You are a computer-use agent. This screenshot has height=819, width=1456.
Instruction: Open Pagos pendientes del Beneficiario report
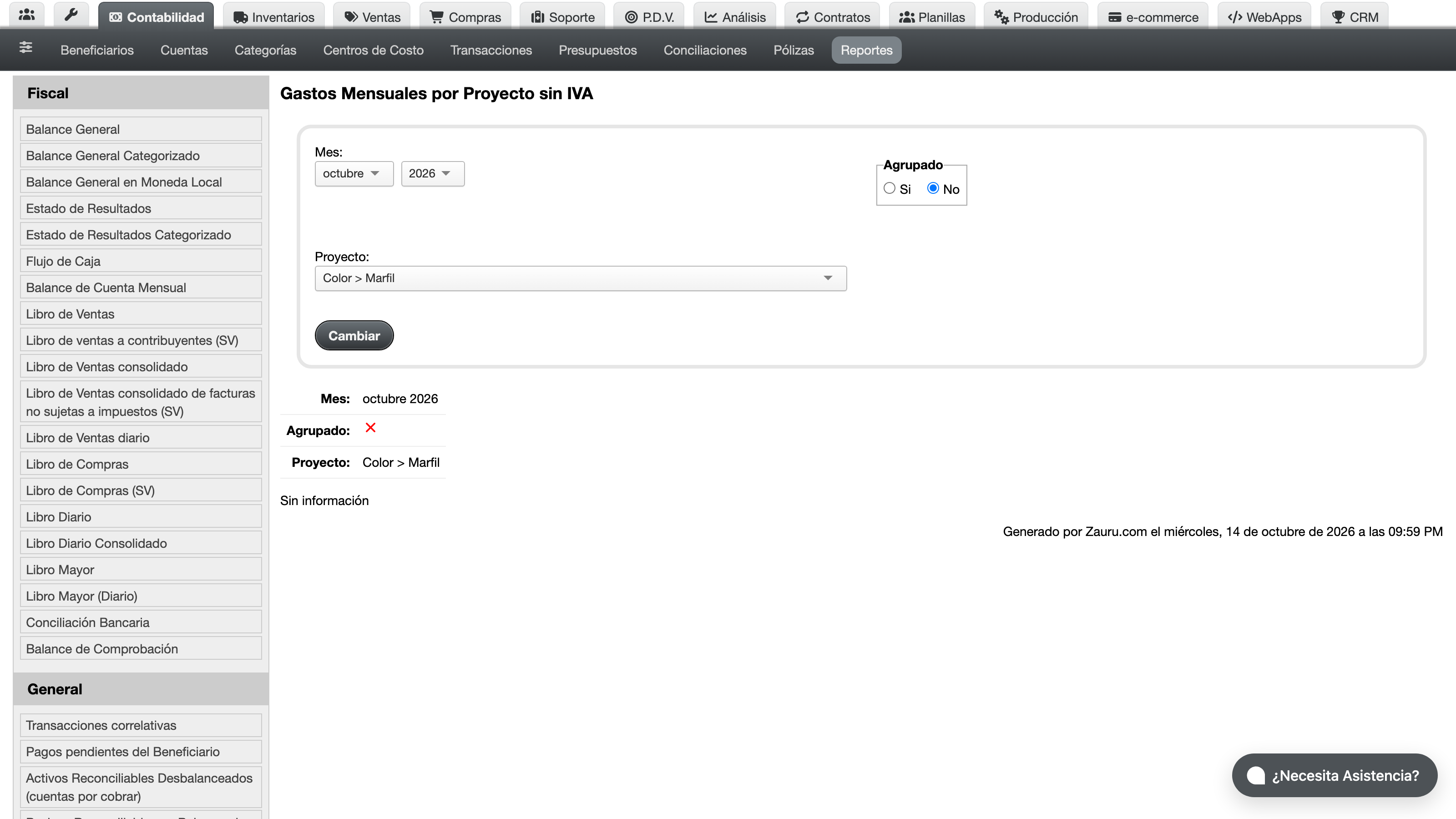tap(141, 751)
